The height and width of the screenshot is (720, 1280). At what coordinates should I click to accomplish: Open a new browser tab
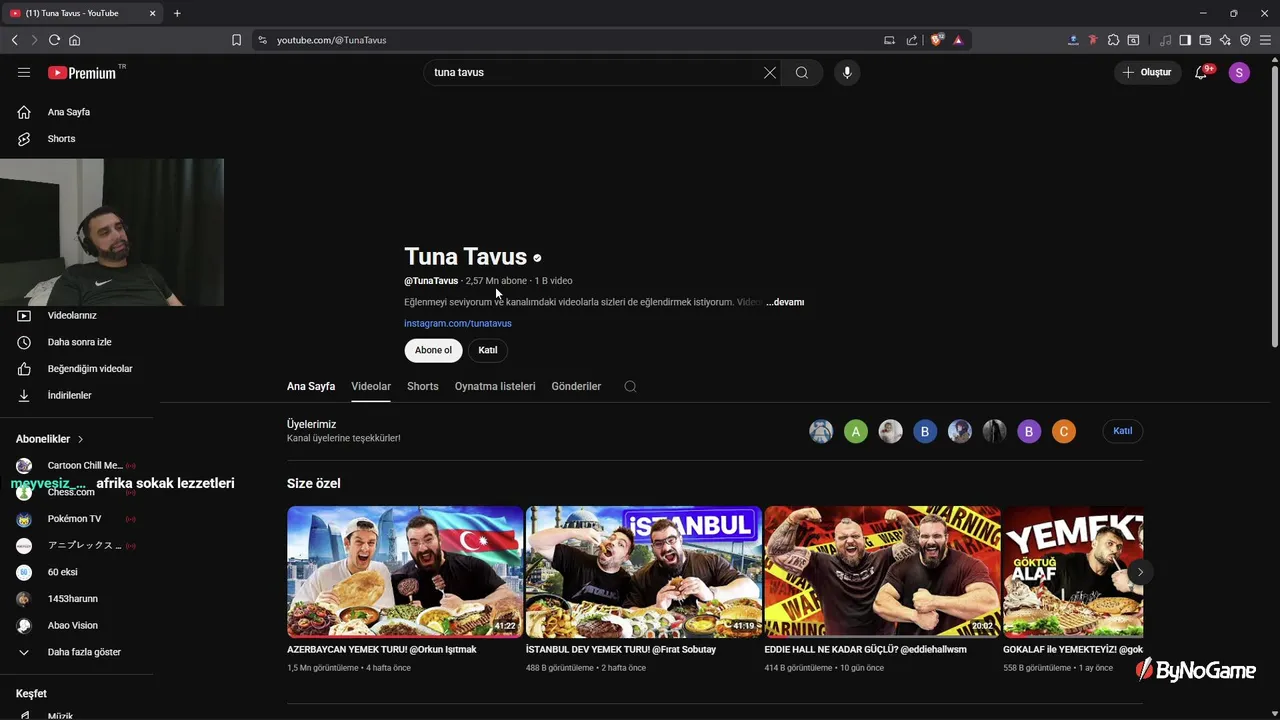[177, 13]
